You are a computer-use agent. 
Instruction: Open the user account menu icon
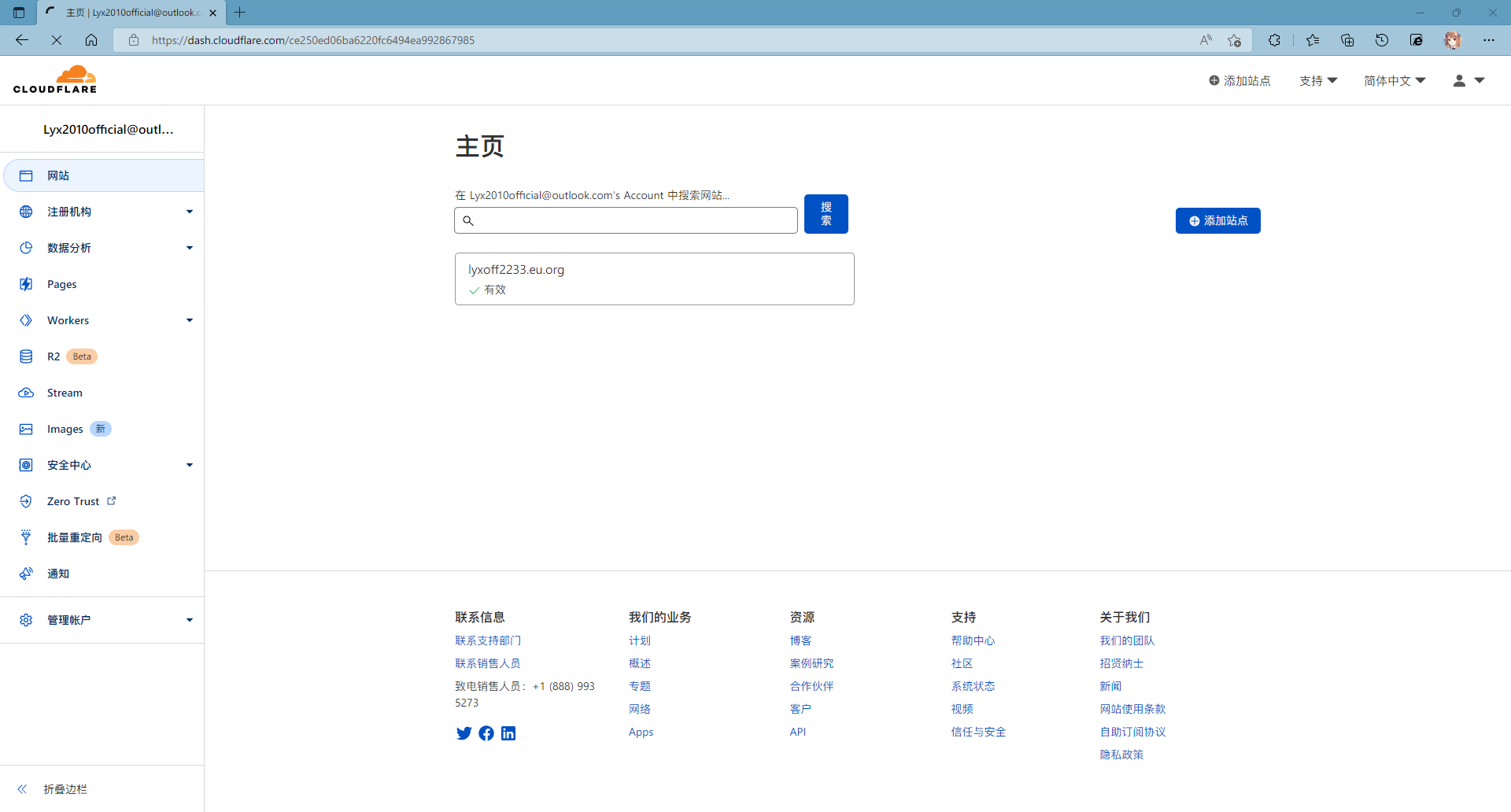click(x=1467, y=81)
